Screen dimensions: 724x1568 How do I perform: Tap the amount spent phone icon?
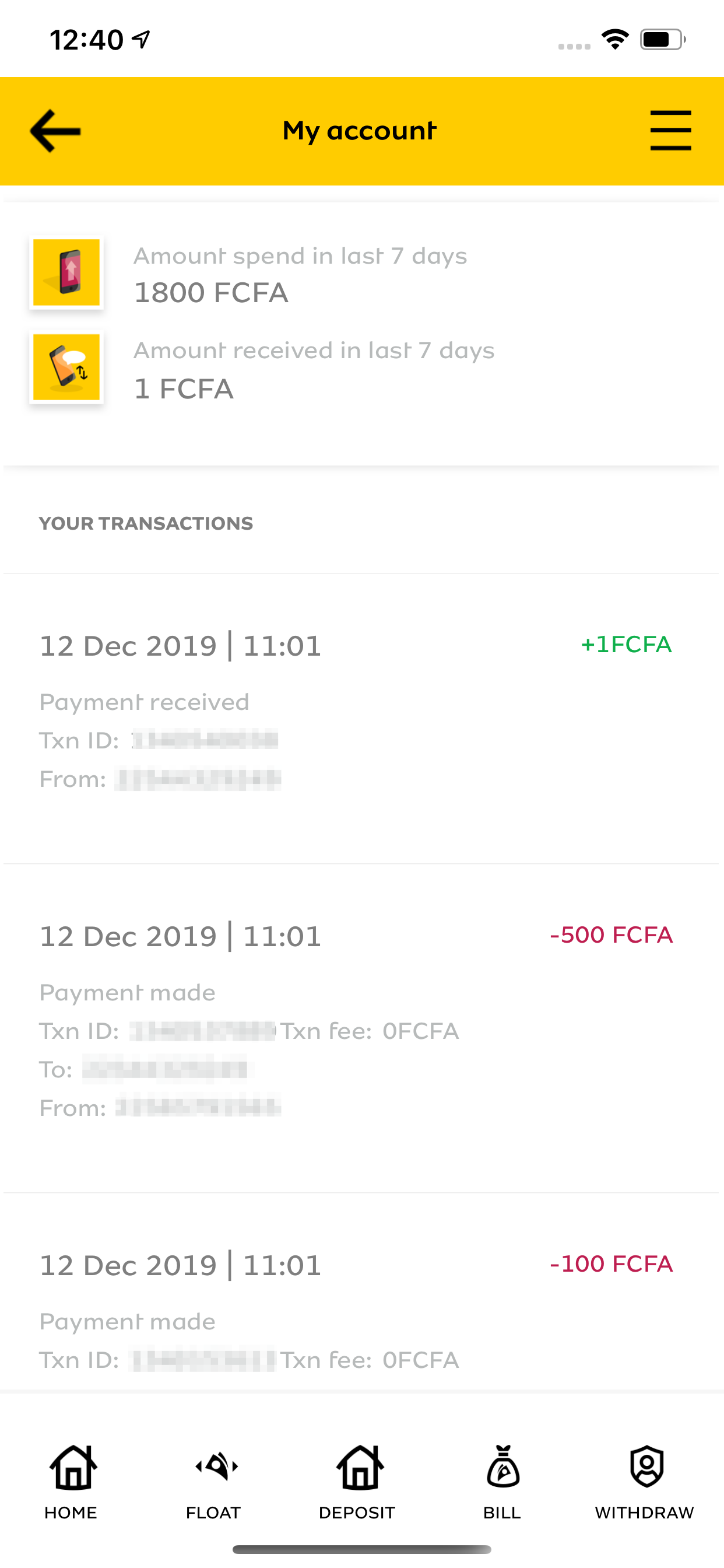(66, 272)
